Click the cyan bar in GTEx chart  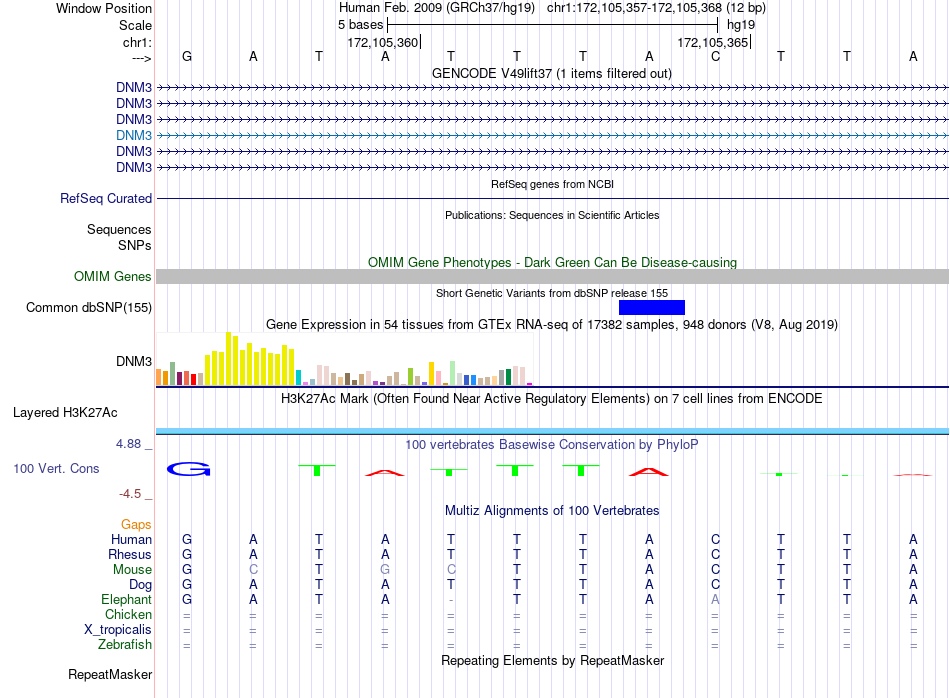(x=298, y=377)
